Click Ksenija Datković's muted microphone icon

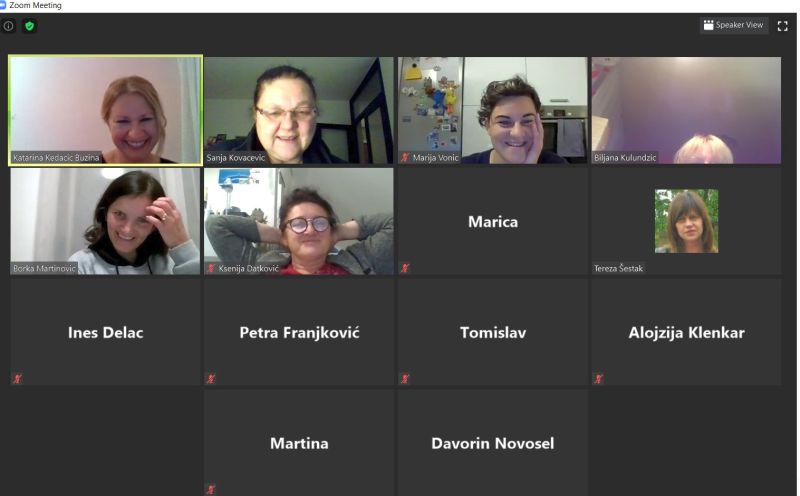click(211, 268)
